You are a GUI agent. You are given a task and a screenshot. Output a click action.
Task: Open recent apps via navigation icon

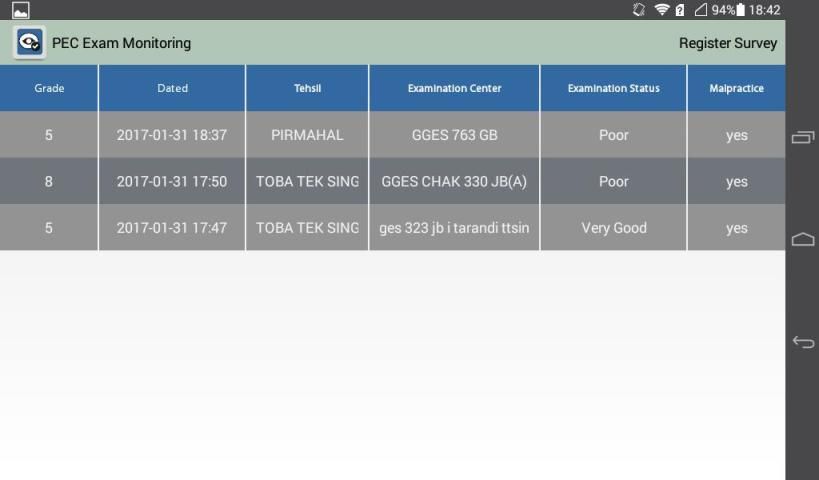(802, 137)
